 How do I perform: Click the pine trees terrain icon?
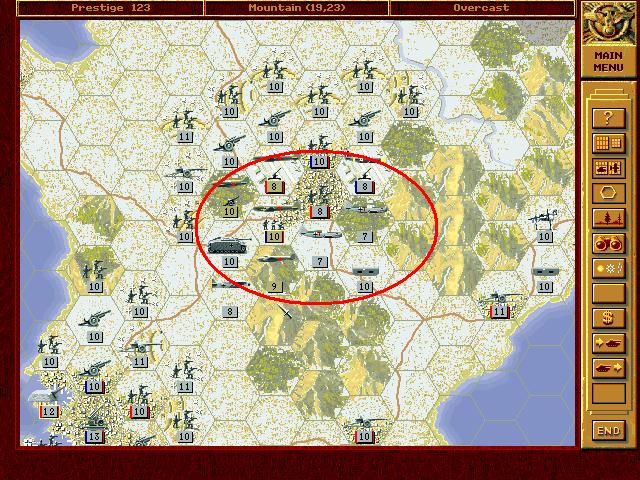(x=609, y=218)
